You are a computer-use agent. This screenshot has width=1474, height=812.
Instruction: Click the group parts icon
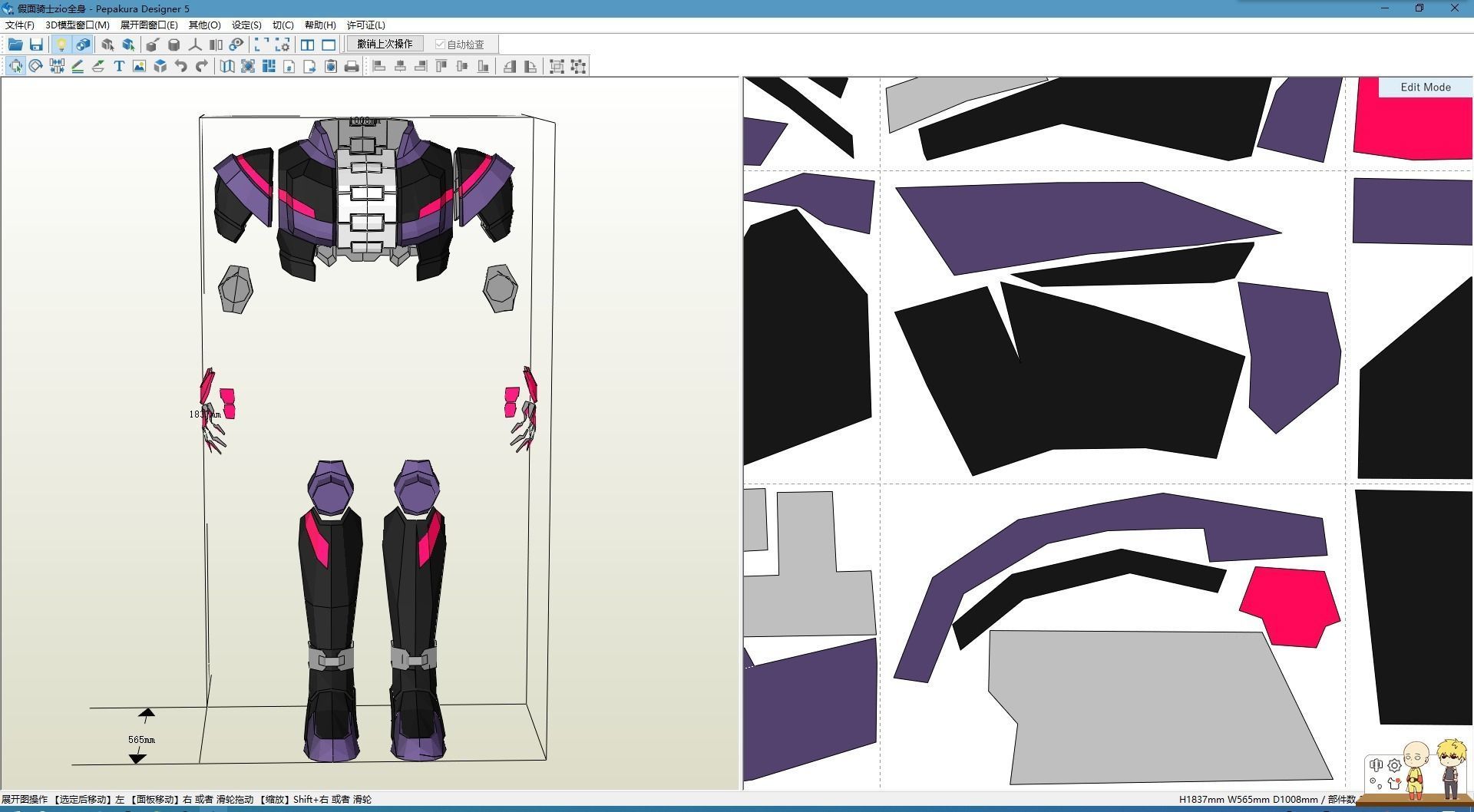tap(557, 66)
